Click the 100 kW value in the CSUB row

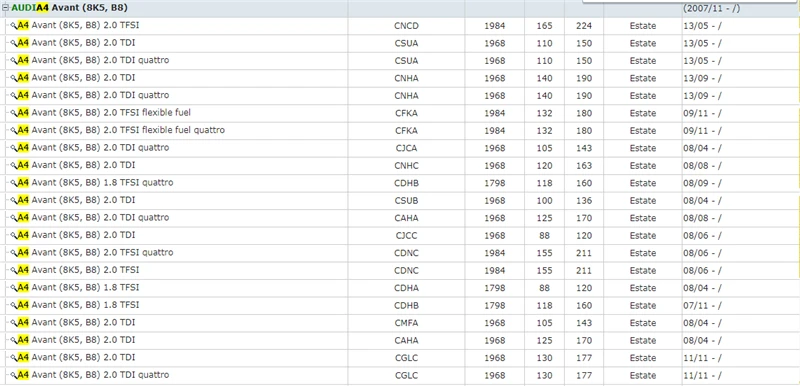coord(544,201)
